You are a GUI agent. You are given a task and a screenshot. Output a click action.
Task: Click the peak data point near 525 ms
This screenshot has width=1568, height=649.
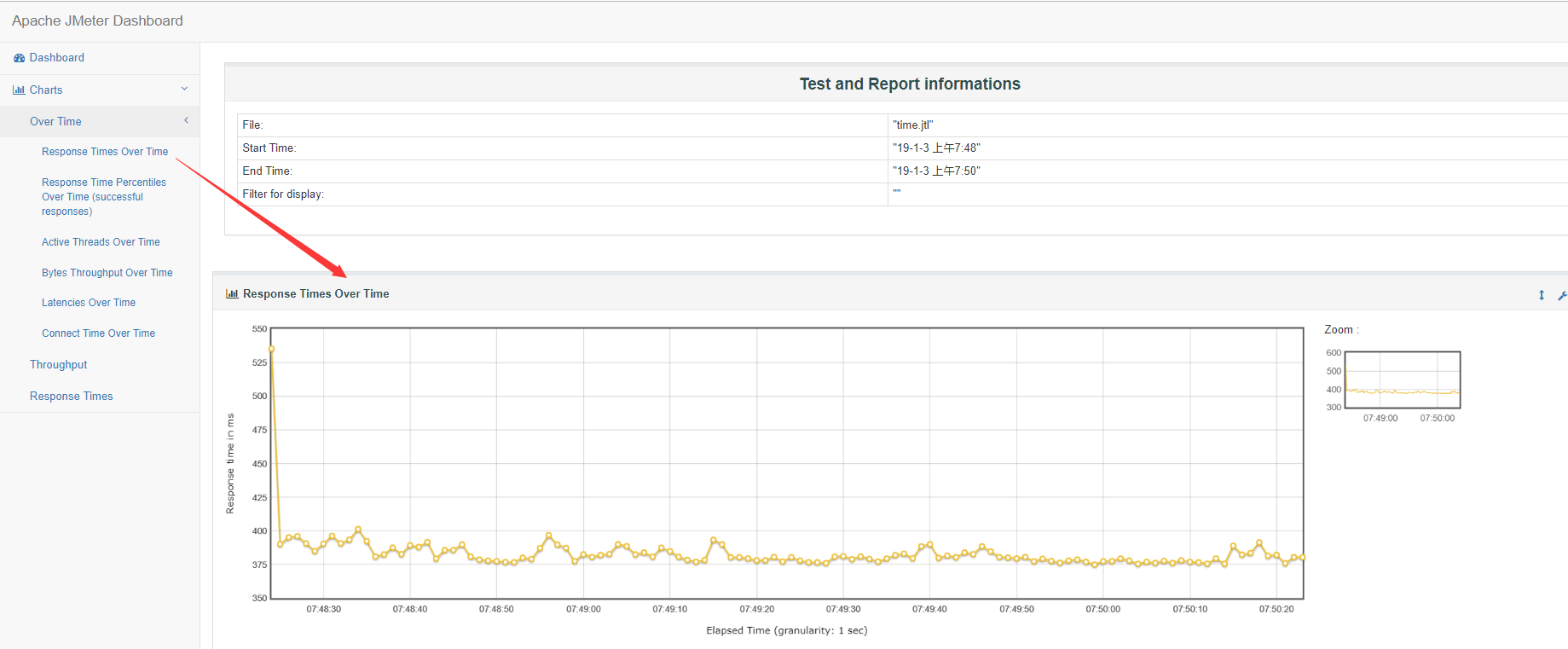271,349
